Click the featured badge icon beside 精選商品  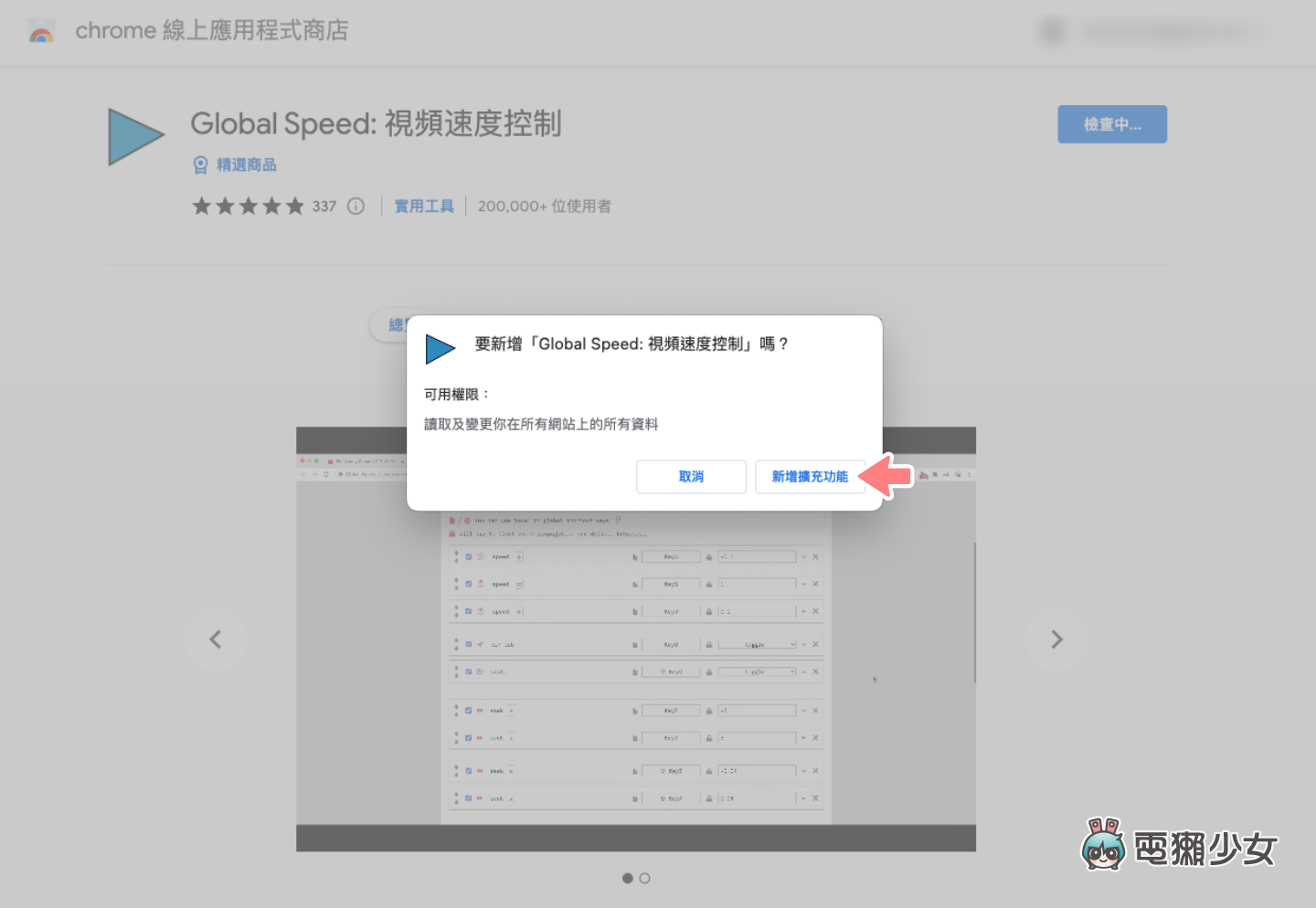click(x=201, y=165)
